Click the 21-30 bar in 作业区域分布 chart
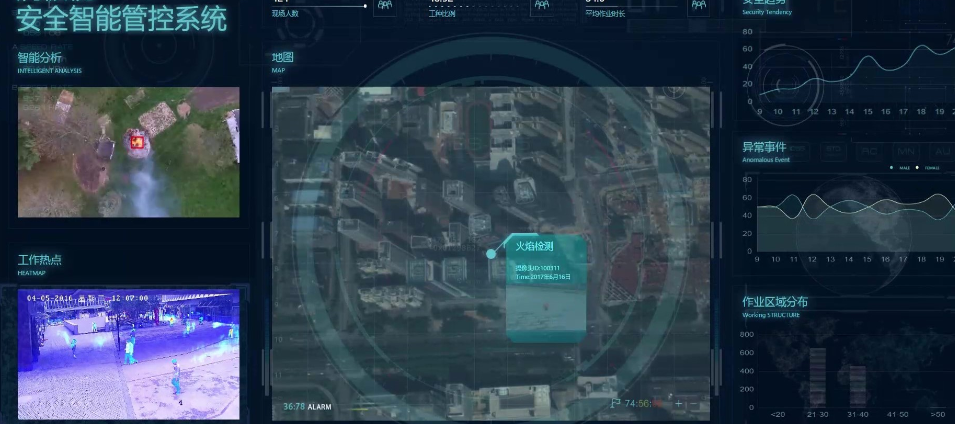Viewport: 955px width, 424px height. [817, 378]
